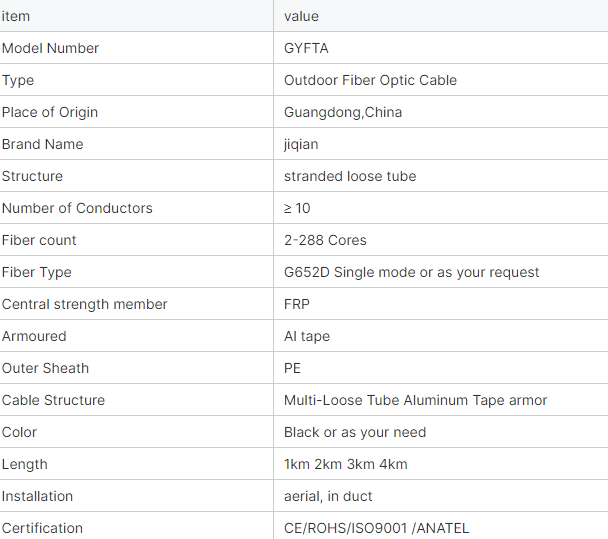
Task: Select the 'stranded loose tube' structure value
Action: (x=350, y=176)
